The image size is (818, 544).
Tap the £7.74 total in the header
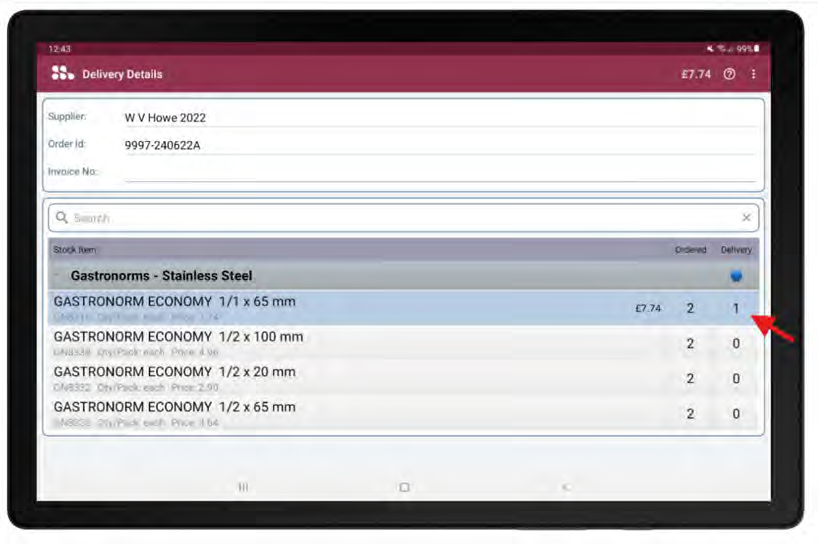(x=696, y=74)
